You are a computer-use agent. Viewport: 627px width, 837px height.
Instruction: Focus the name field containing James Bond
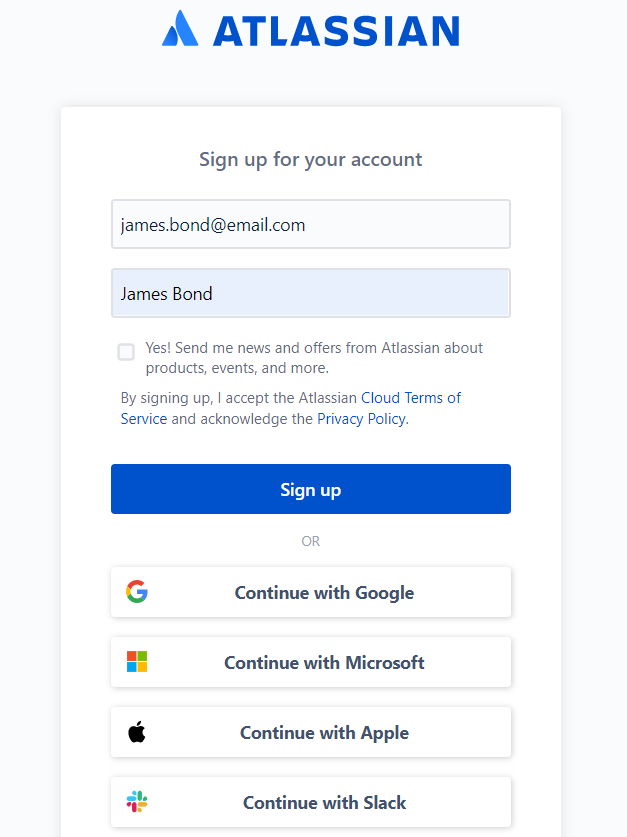point(311,293)
